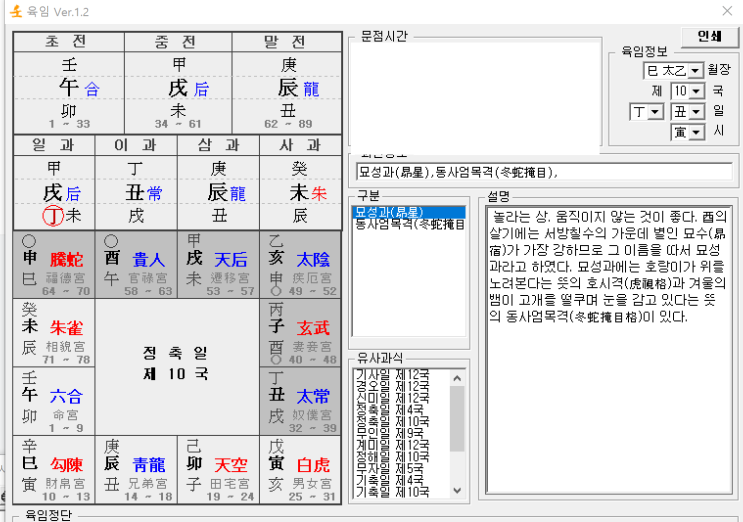The image size is (743, 522).
Task: Select 정축일 제10국 in 유사과식 list
Action: pyautogui.click(x=392, y=422)
